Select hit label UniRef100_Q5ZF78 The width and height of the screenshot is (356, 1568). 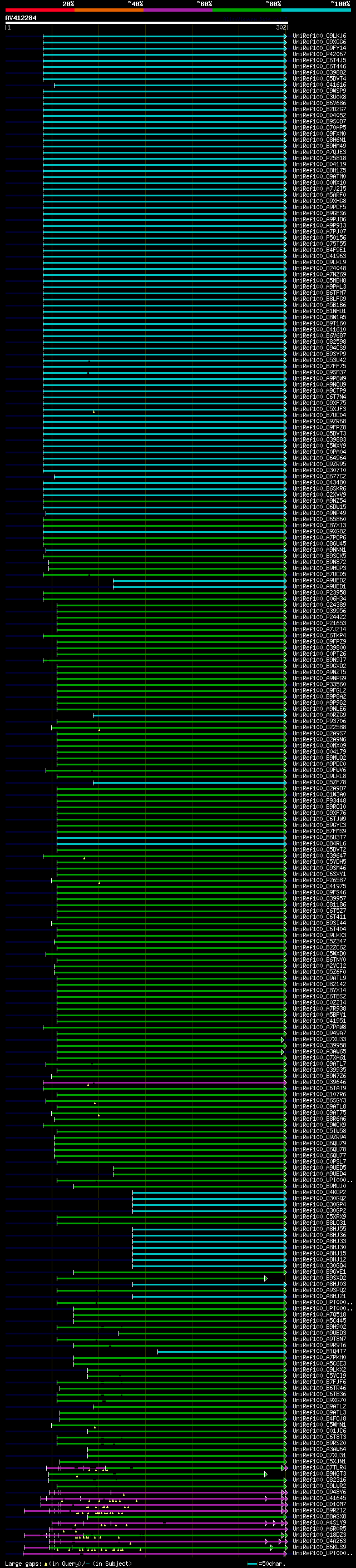point(319,782)
